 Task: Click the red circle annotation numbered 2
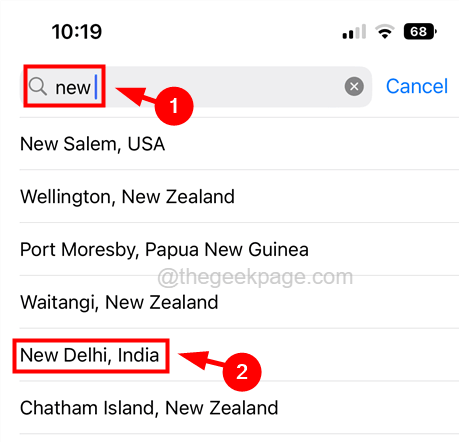click(242, 372)
